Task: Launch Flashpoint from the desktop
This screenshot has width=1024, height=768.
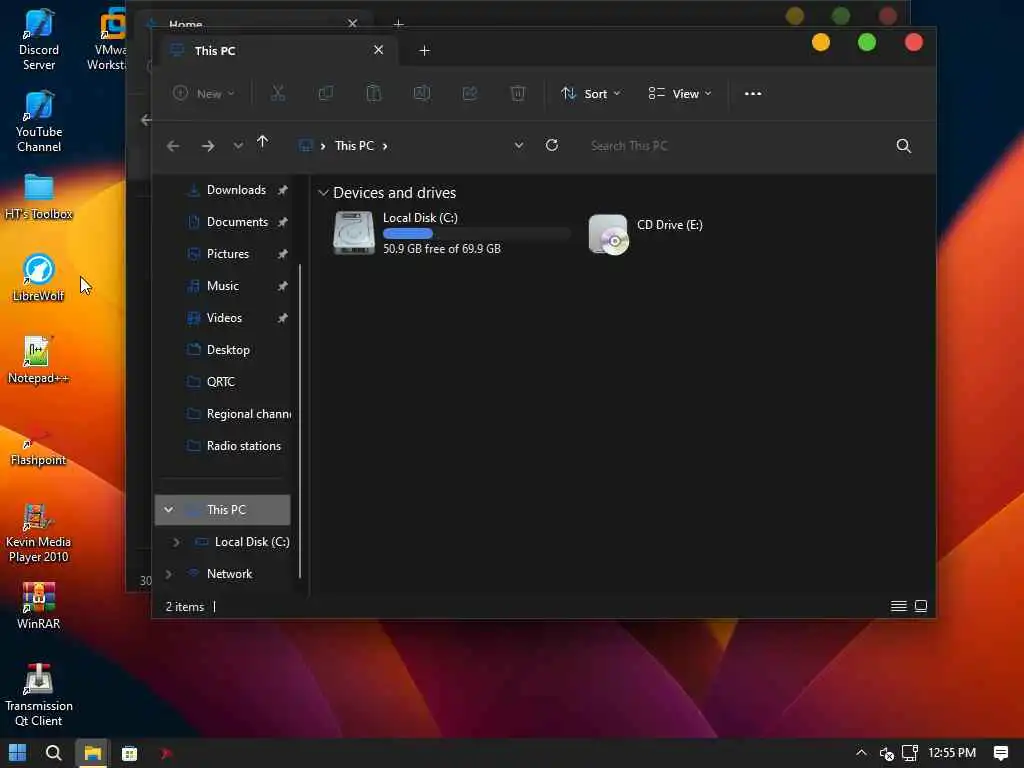Action: pyautogui.click(x=39, y=446)
